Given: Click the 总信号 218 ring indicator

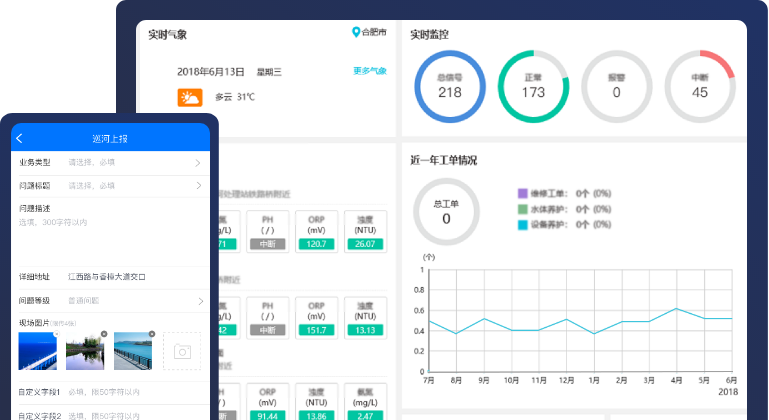Looking at the screenshot, I should tap(449, 85).
